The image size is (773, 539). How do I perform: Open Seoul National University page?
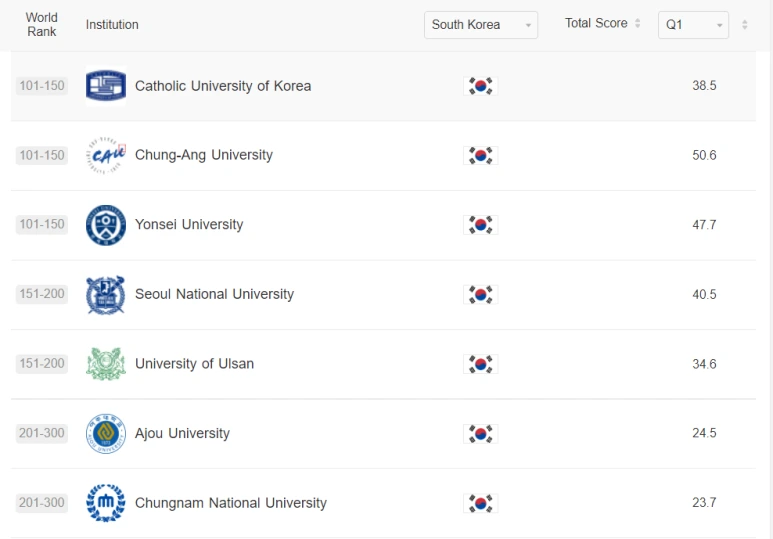[214, 295]
